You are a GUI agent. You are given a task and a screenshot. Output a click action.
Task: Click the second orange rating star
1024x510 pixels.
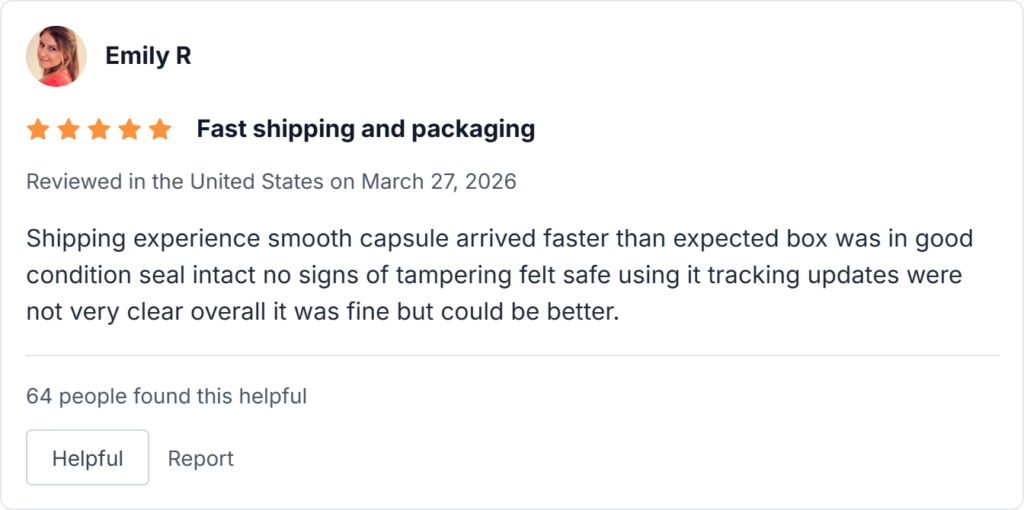click(68, 129)
